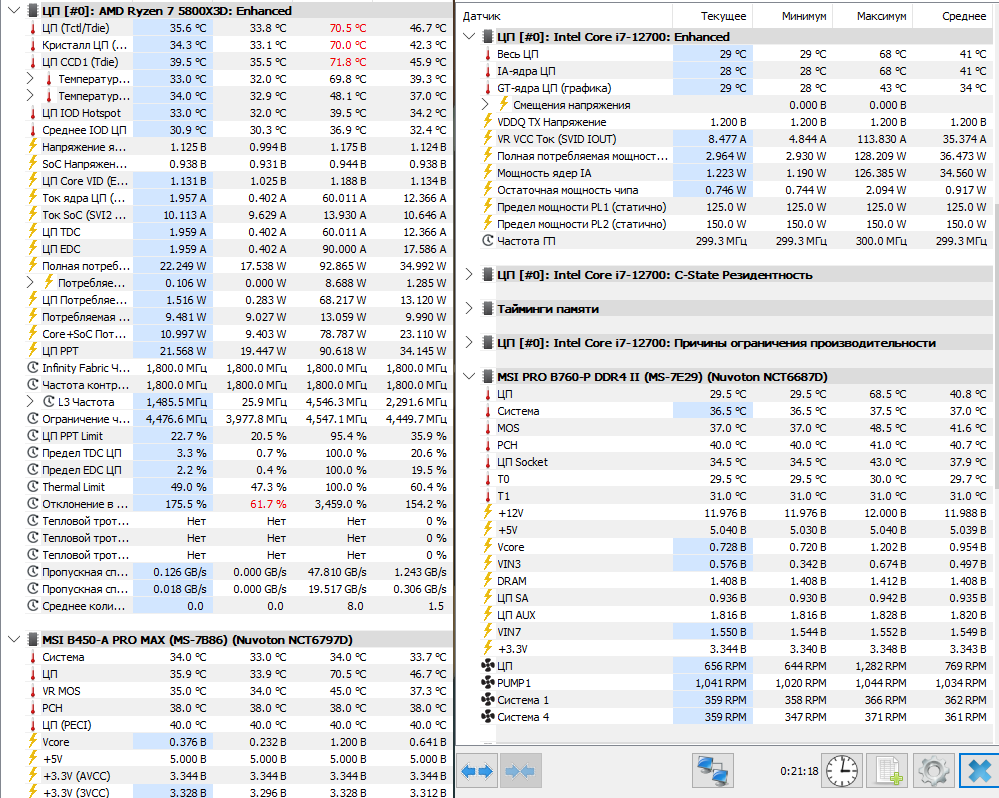Select the VR VCC Ток (SVID IOUT) row
The width and height of the screenshot is (999, 798).
coord(736,139)
